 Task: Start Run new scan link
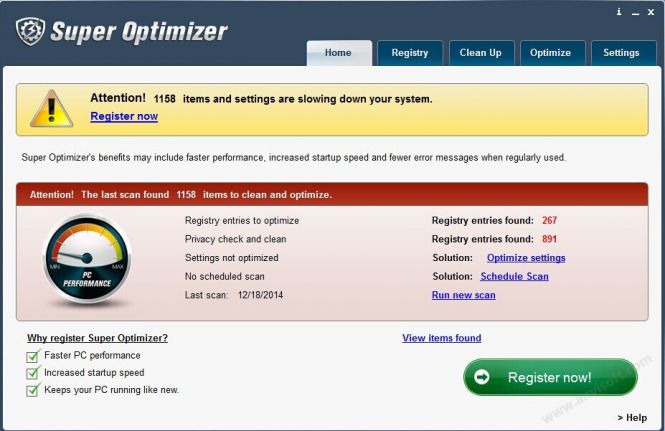(464, 295)
